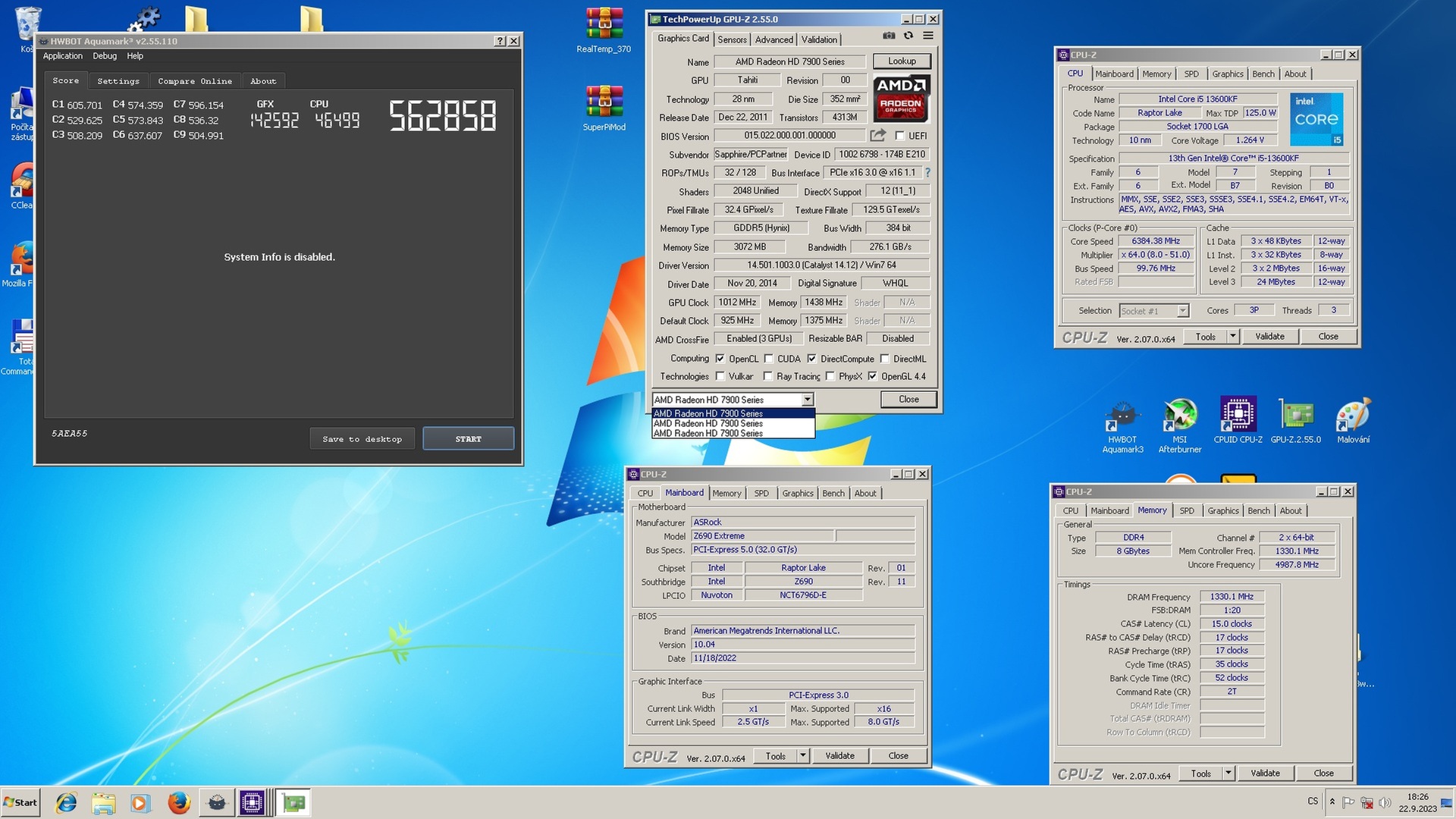Click the Bus Interface question mark icon
The height and width of the screenshot is (819, 1456).
point(927,172)
